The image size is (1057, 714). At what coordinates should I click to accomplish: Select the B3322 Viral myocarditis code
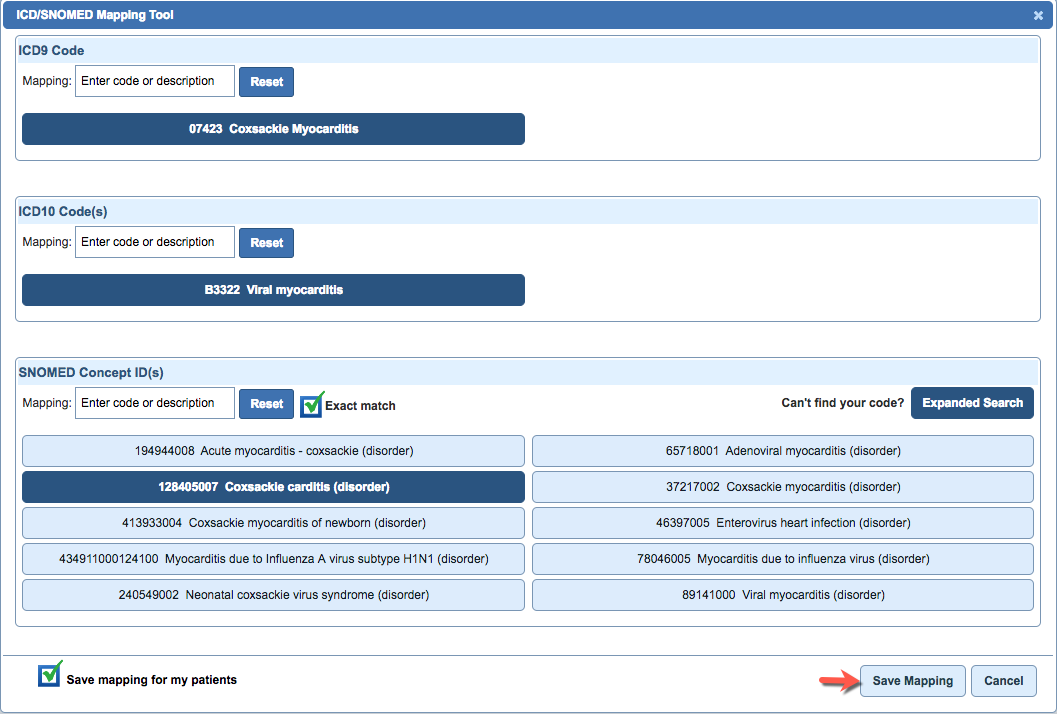pyautogui.click(x=272, y=289)
